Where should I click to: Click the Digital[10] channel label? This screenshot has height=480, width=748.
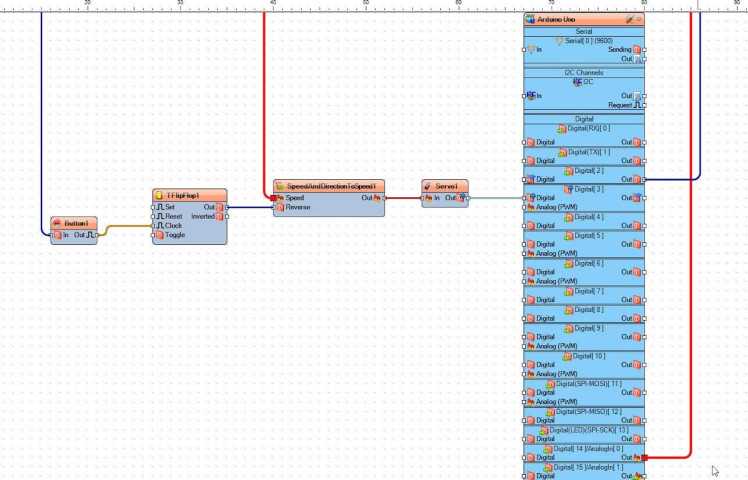(589, 356)
